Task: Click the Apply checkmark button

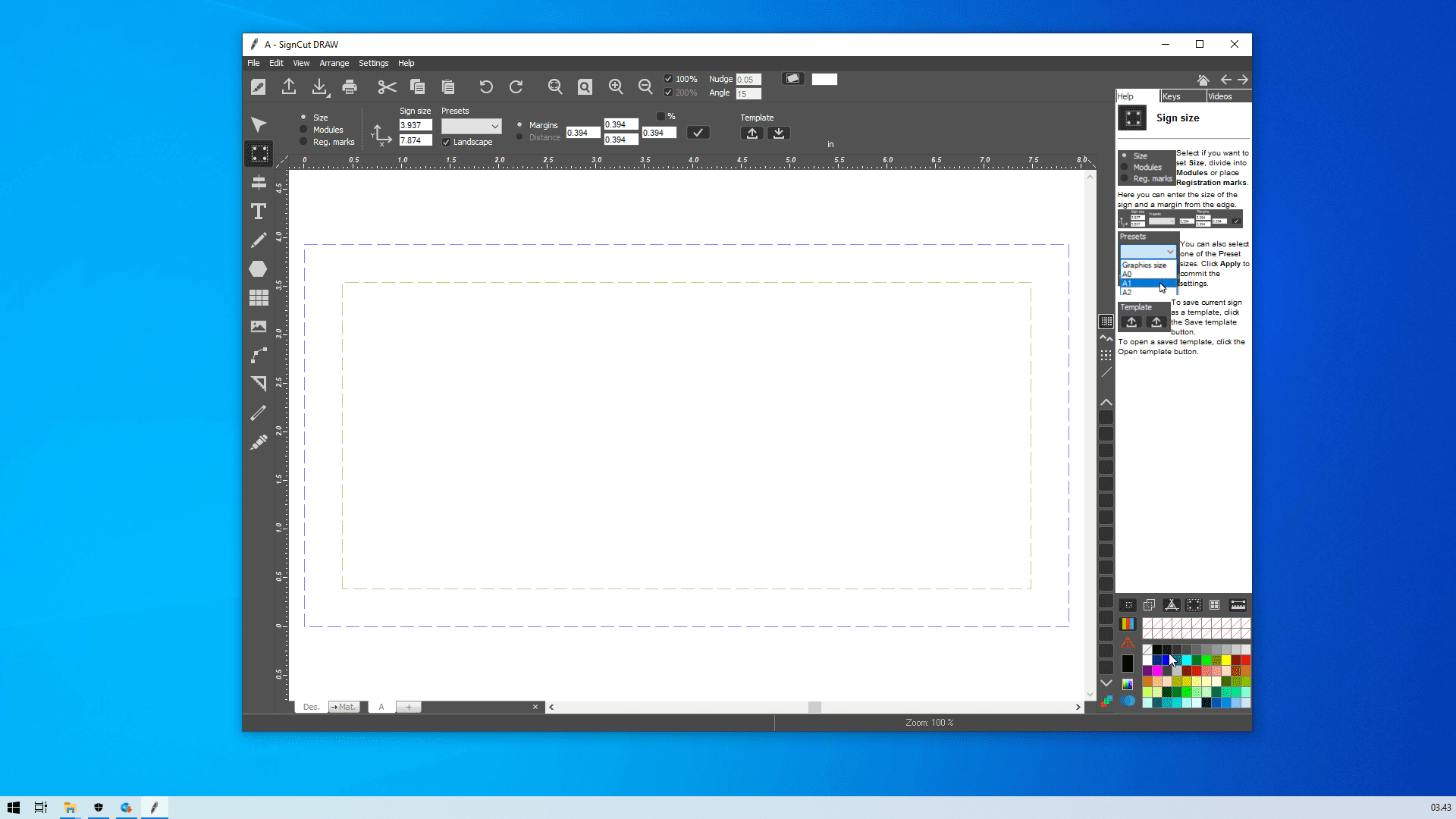Action: click(698, 133)
